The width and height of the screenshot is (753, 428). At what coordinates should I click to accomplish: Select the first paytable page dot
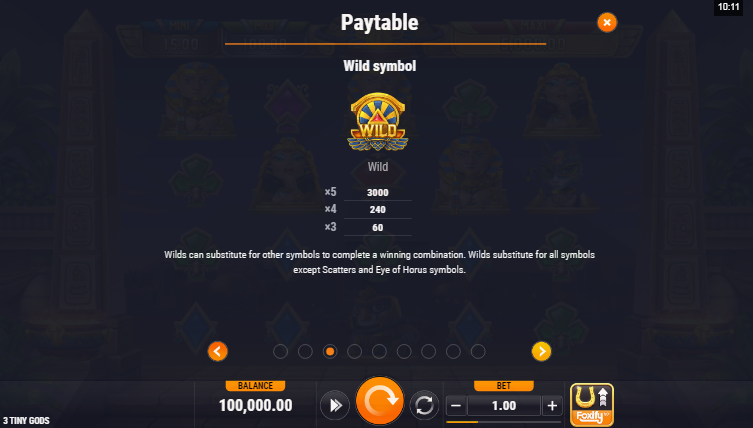coord(280,352)
